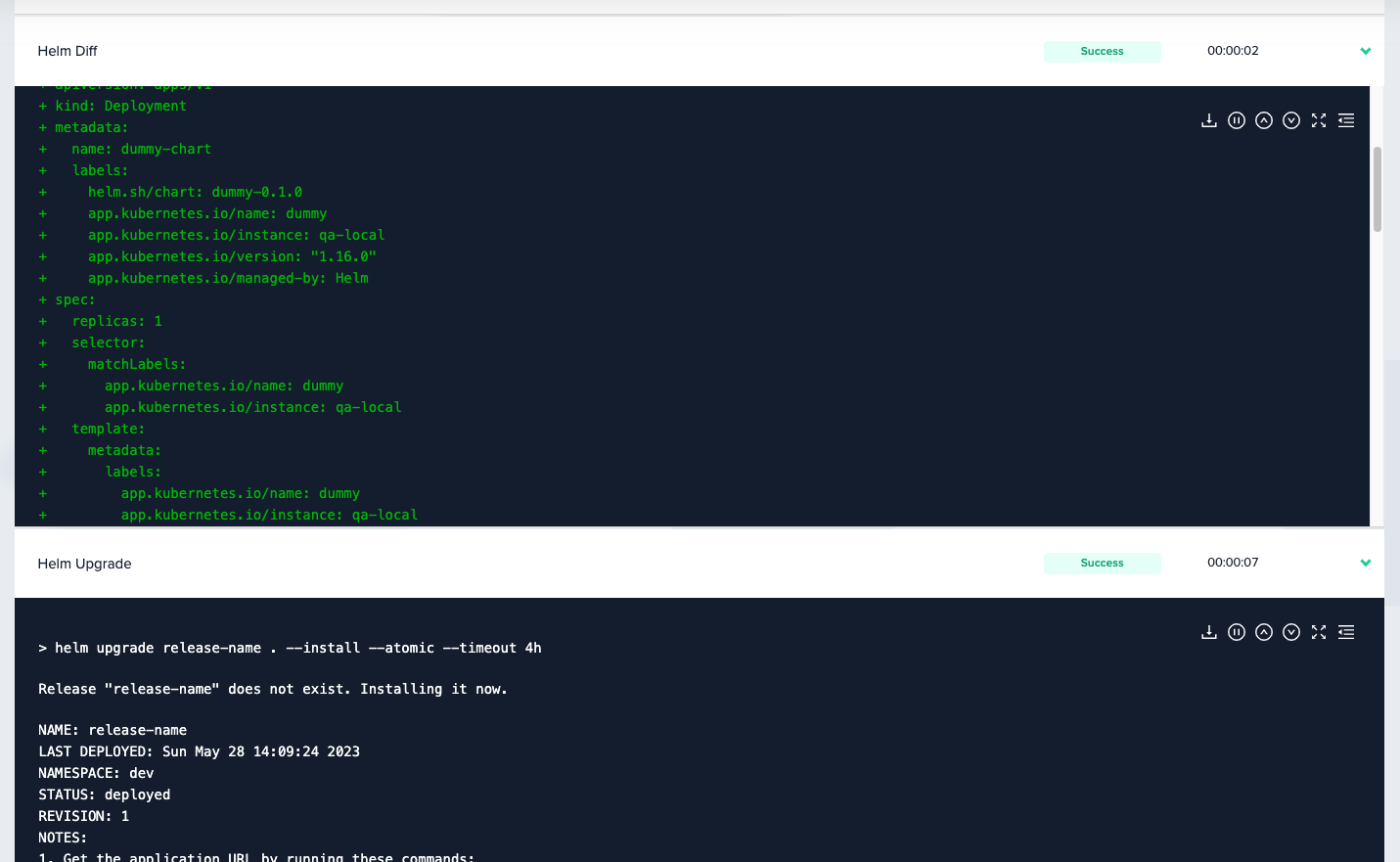Click the 'STATUS: deployed' output line
1400x862 pixels.
[105, 794]
